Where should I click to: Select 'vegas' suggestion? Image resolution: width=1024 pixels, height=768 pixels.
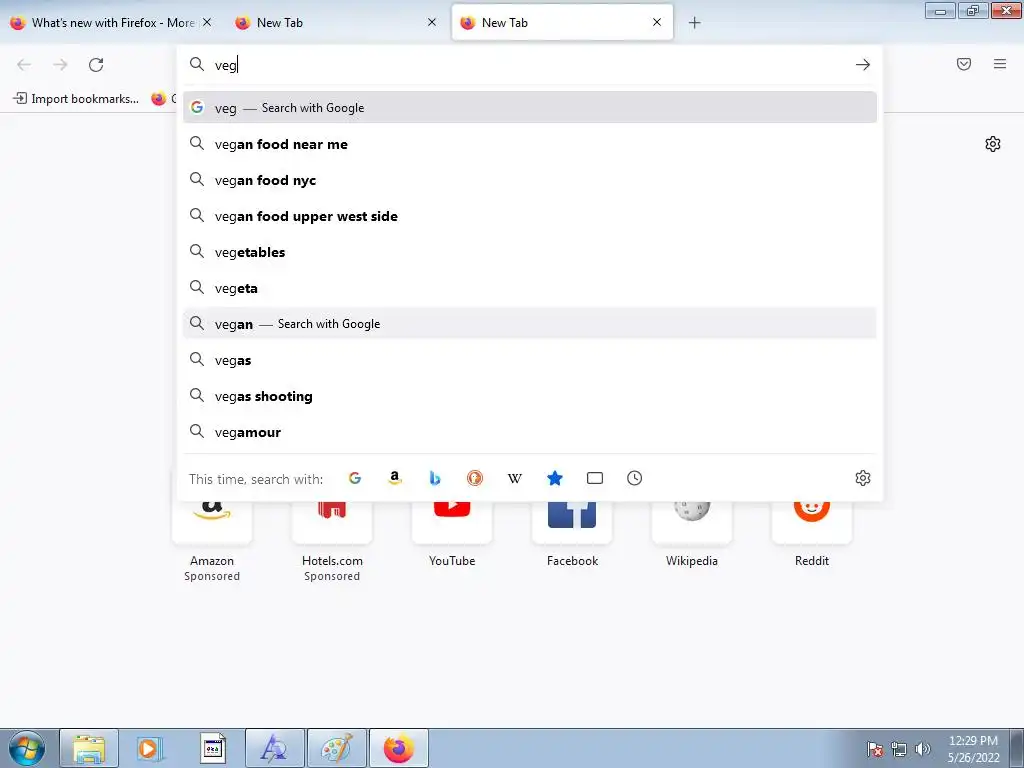pyautogui.click(x=530, y=360)
